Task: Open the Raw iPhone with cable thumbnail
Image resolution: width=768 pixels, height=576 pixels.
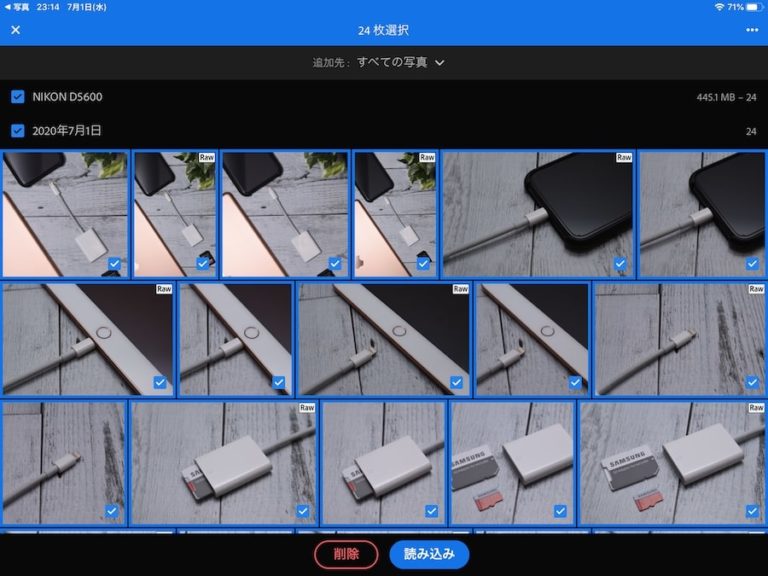Action: coord(538,214)
